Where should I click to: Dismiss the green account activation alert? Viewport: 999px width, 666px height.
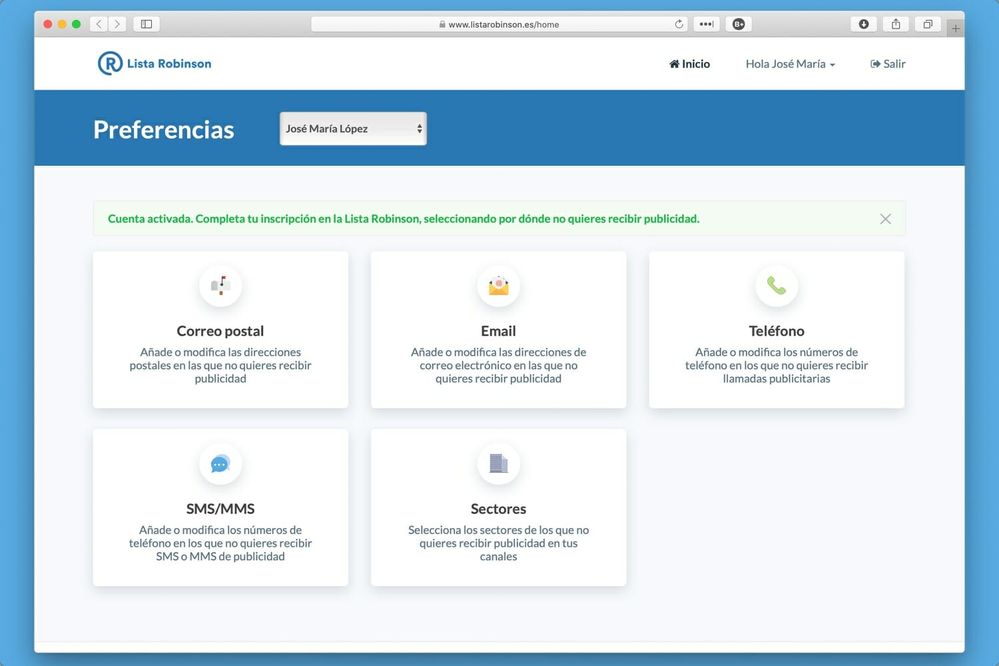(x=884, y=218)
